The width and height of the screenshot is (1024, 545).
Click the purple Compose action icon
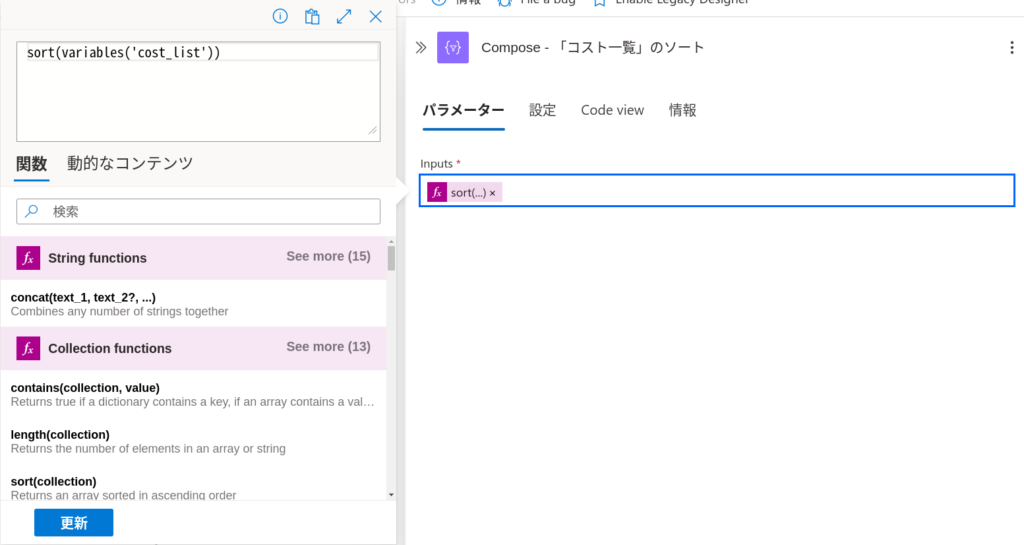(453, 47)
